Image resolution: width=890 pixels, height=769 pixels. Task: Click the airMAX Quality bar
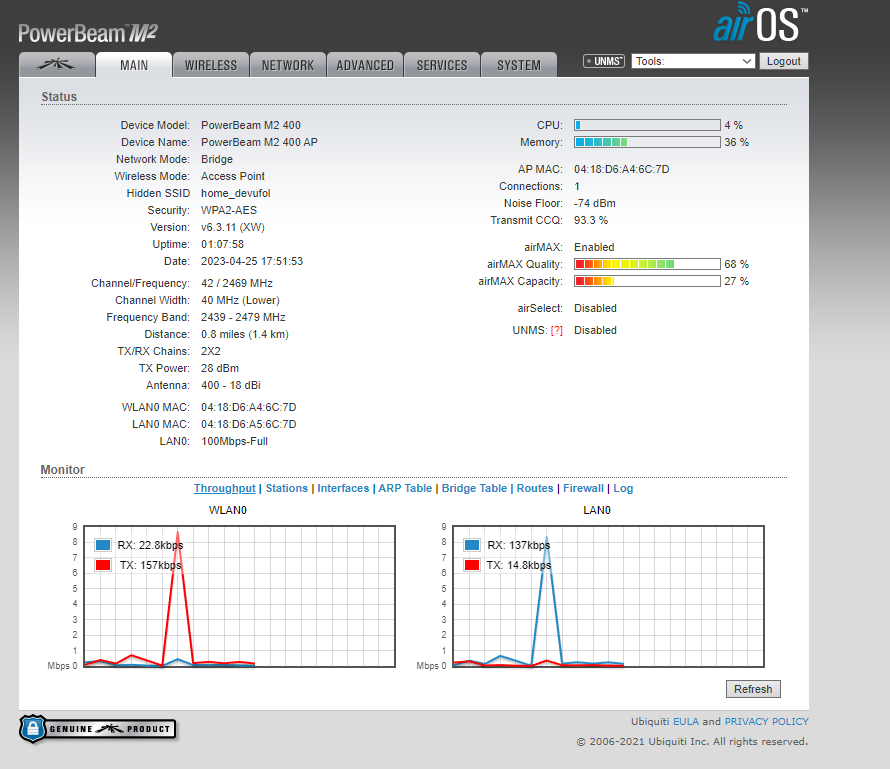click(x=647, y=264)
